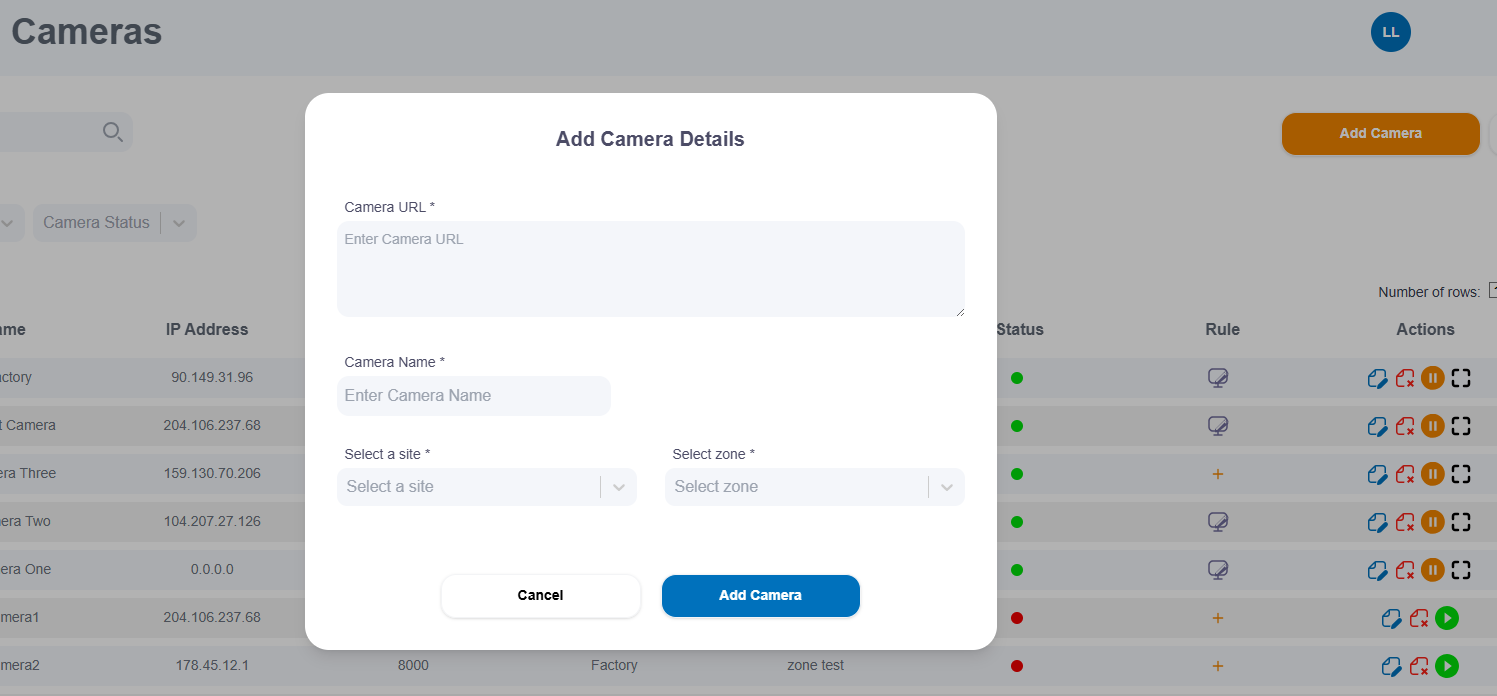Delete the Camera One row (0.0.0.0)
The width and height of the screenshot is (1497, 696).
pyautogui.click(x=1405, y=570)
